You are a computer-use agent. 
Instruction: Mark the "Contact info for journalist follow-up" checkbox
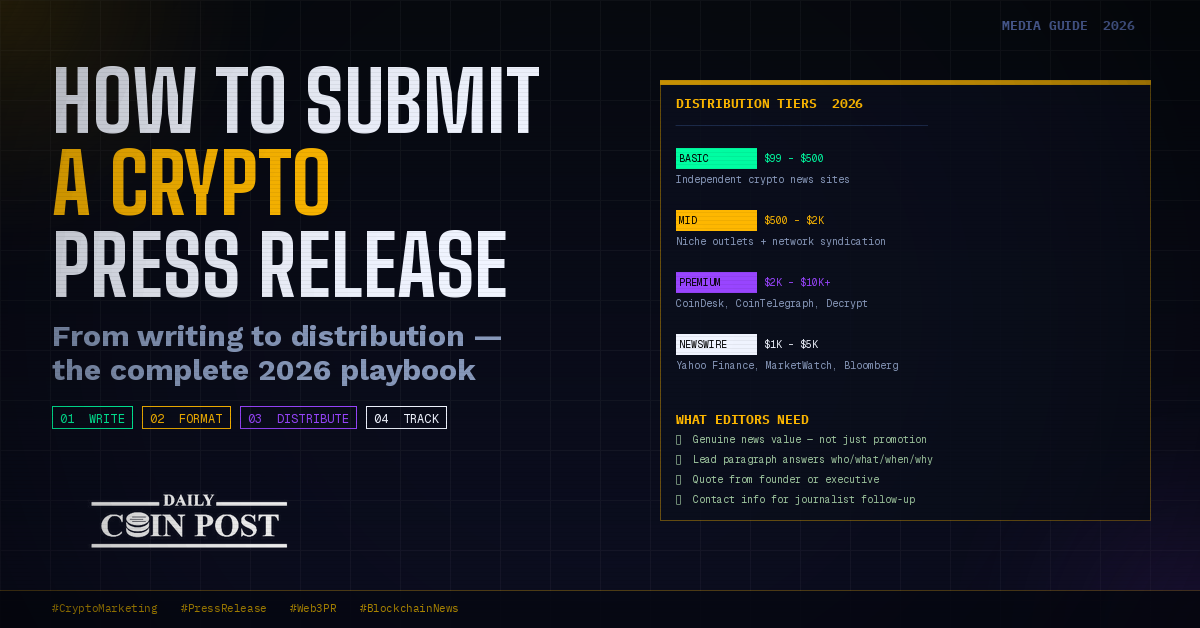point(679,500)
